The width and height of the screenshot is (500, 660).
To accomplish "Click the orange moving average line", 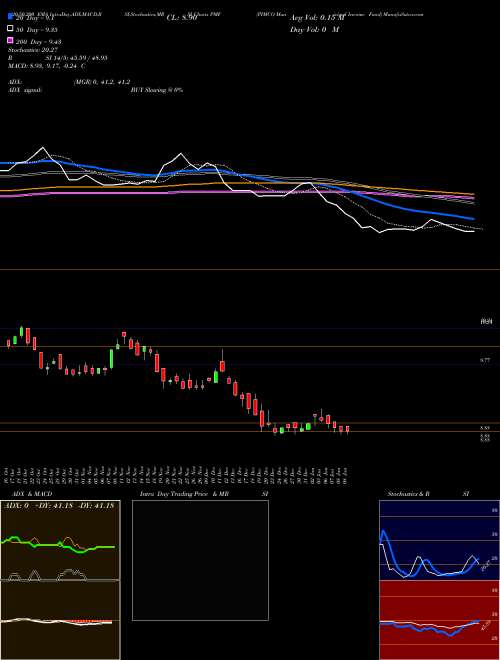I will [236, 184].
